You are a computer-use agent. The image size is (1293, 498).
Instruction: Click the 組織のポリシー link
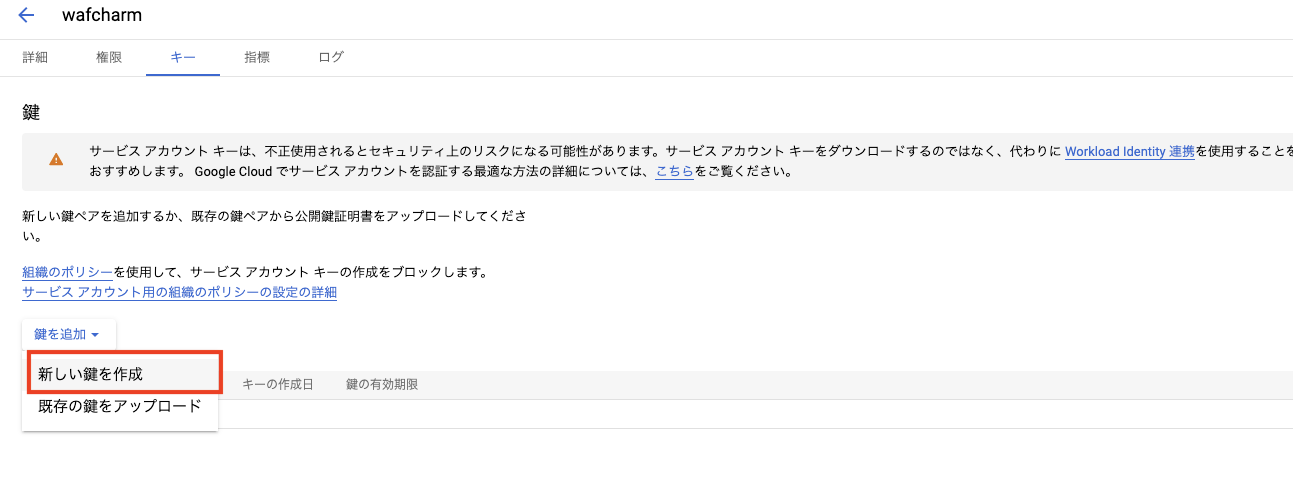67,272
